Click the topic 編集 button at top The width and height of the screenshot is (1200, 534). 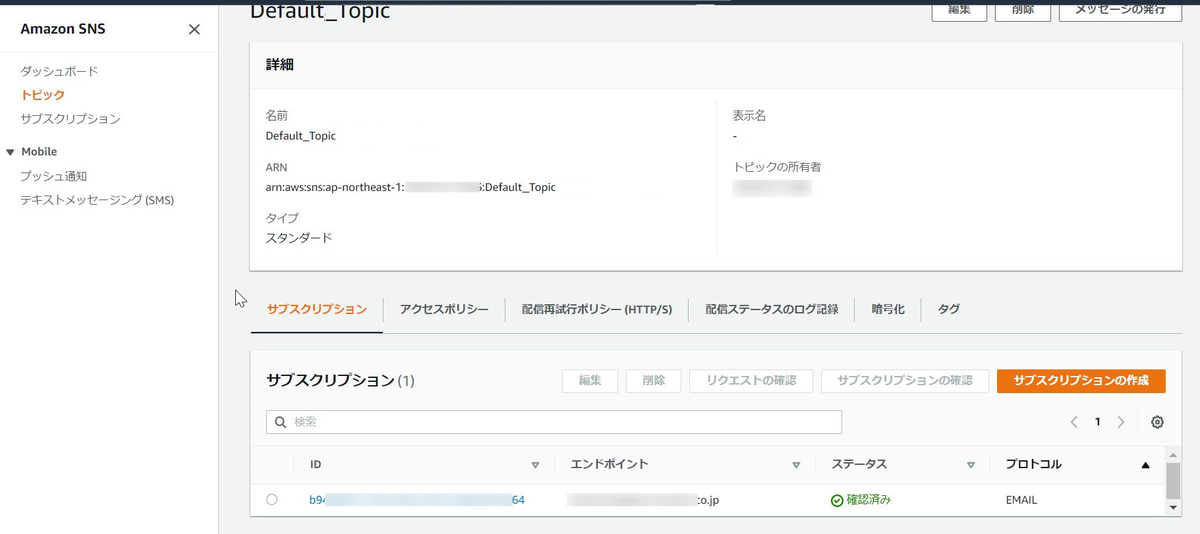[959, 10]
